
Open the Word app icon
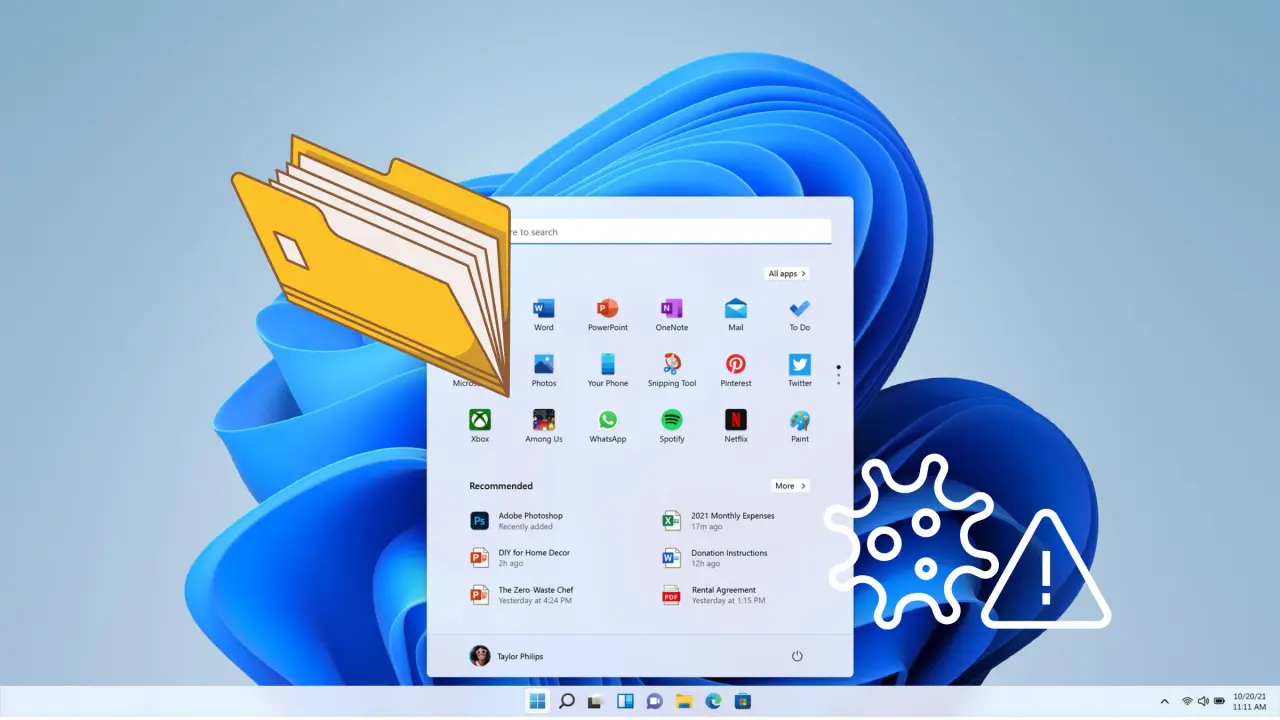click(x=543, y=309)
